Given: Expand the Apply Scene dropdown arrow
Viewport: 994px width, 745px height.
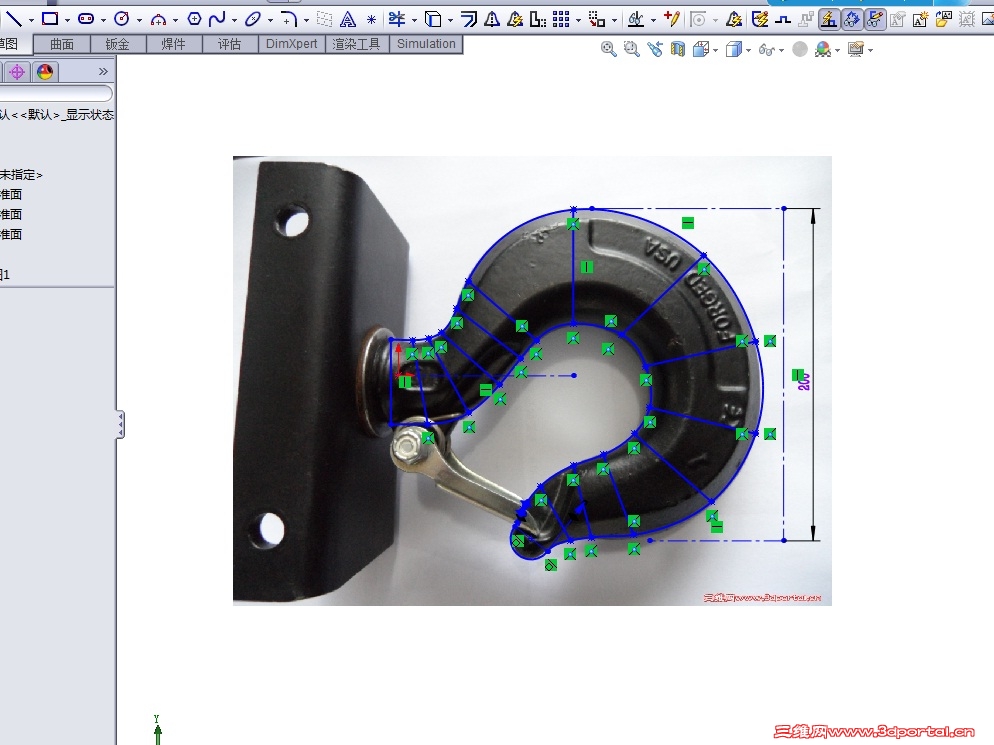Looking at the screenshot, I should click(x=838, y=50).
